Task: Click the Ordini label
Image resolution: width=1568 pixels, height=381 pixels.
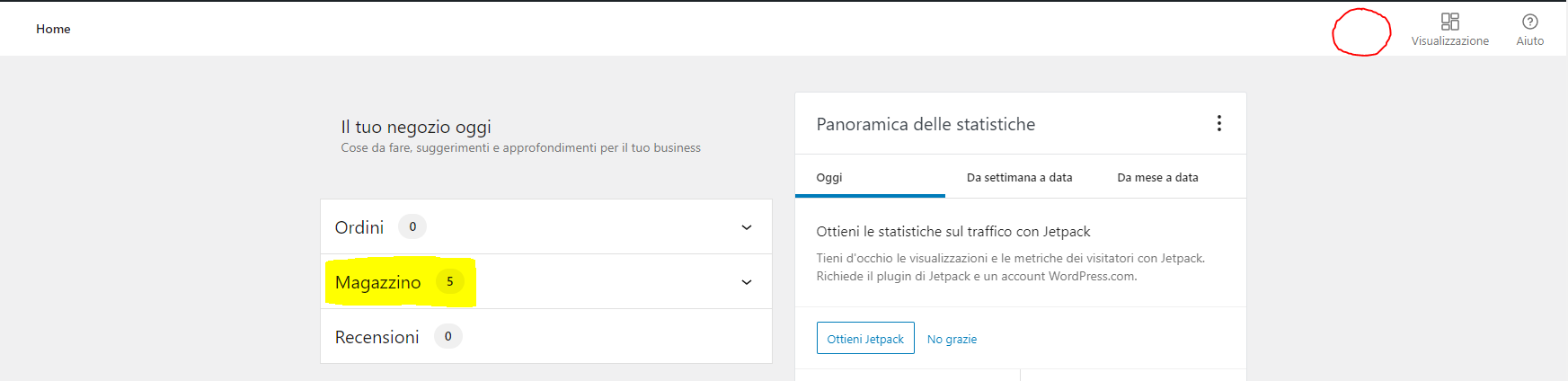Action: [x=359, y=227]
